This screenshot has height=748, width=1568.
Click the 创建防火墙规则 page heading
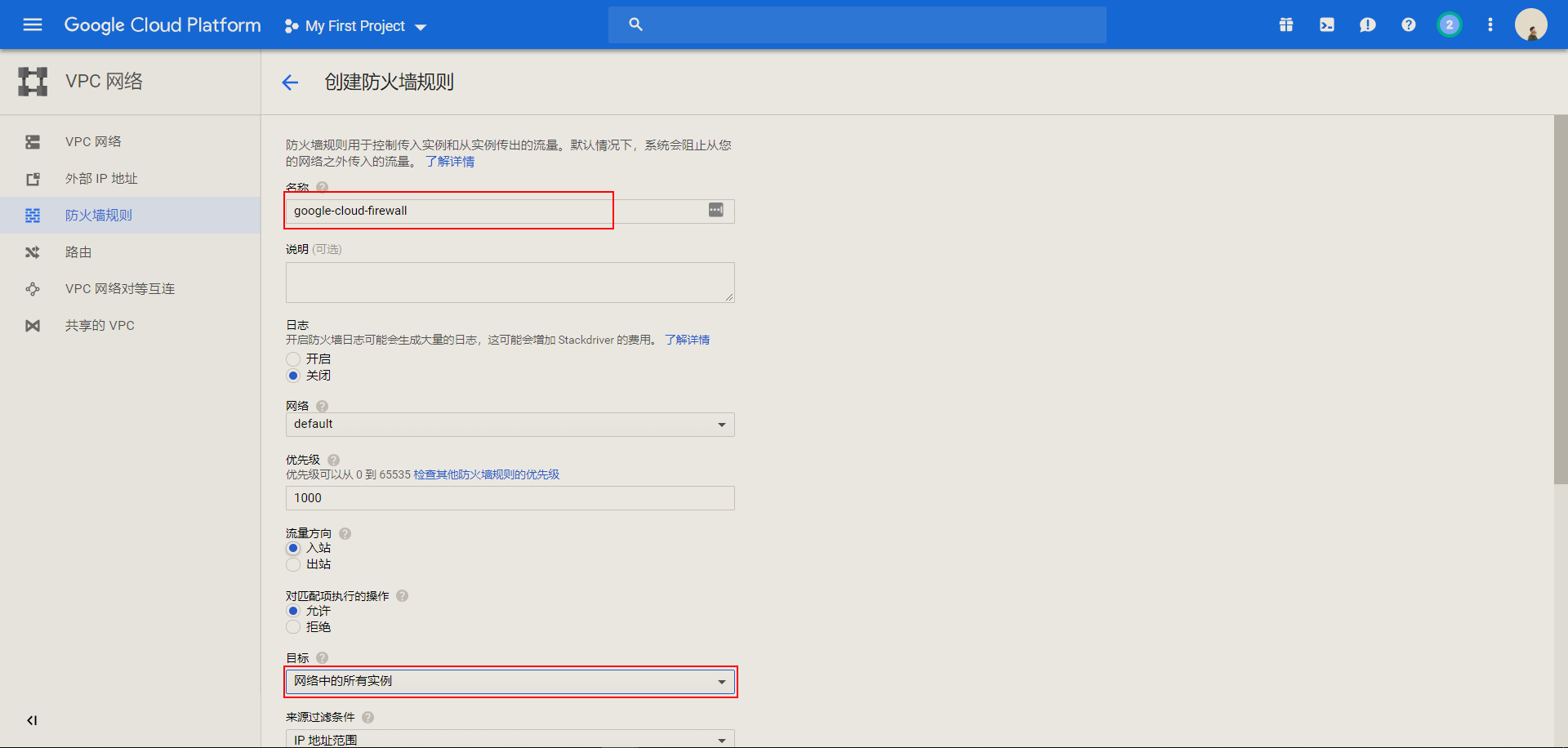(389, 82)
